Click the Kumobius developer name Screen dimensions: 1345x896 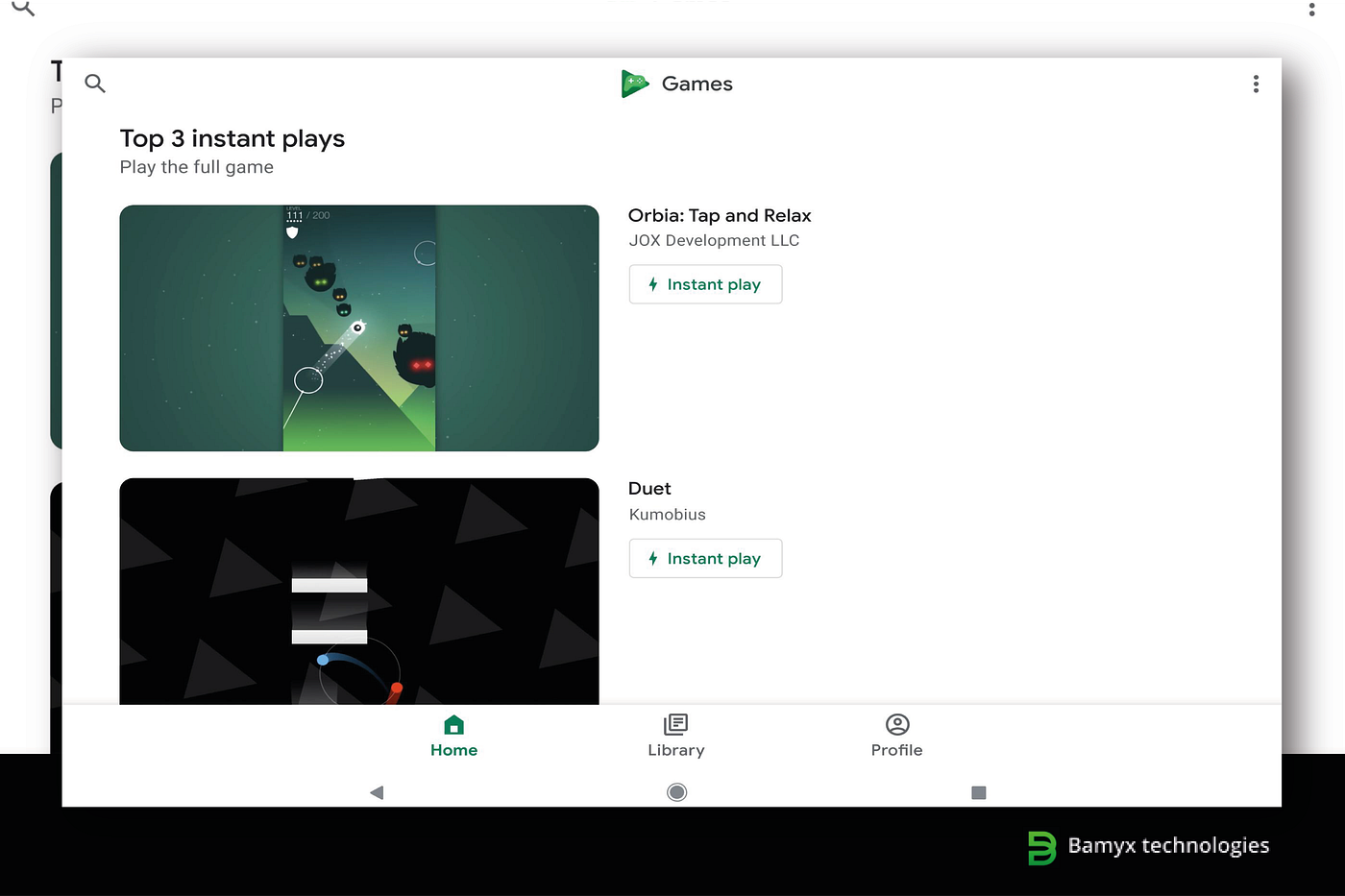tap(668, 515)
